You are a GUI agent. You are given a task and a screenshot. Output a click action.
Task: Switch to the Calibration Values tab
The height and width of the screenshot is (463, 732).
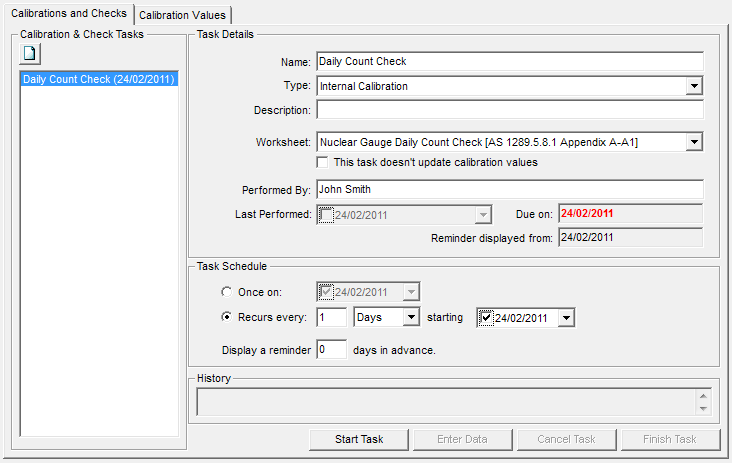(x=184, y=15)
